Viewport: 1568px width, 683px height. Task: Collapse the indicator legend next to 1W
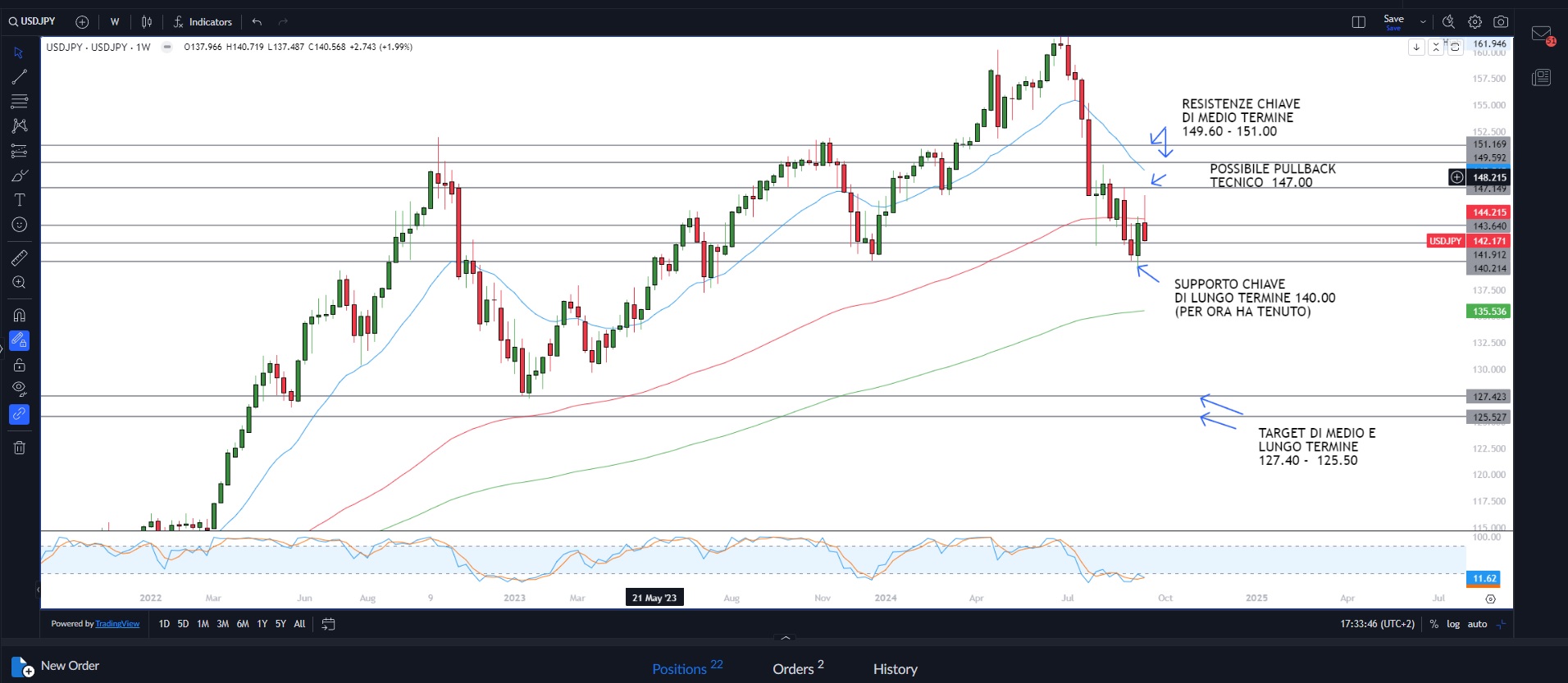[167, 47]
